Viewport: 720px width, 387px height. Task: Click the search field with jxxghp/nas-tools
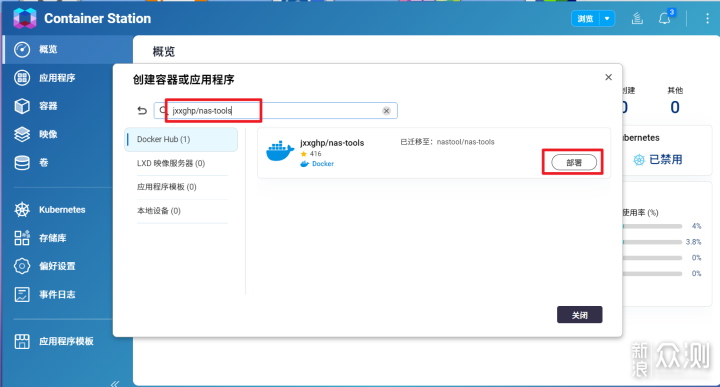click(x=276, y=111)
